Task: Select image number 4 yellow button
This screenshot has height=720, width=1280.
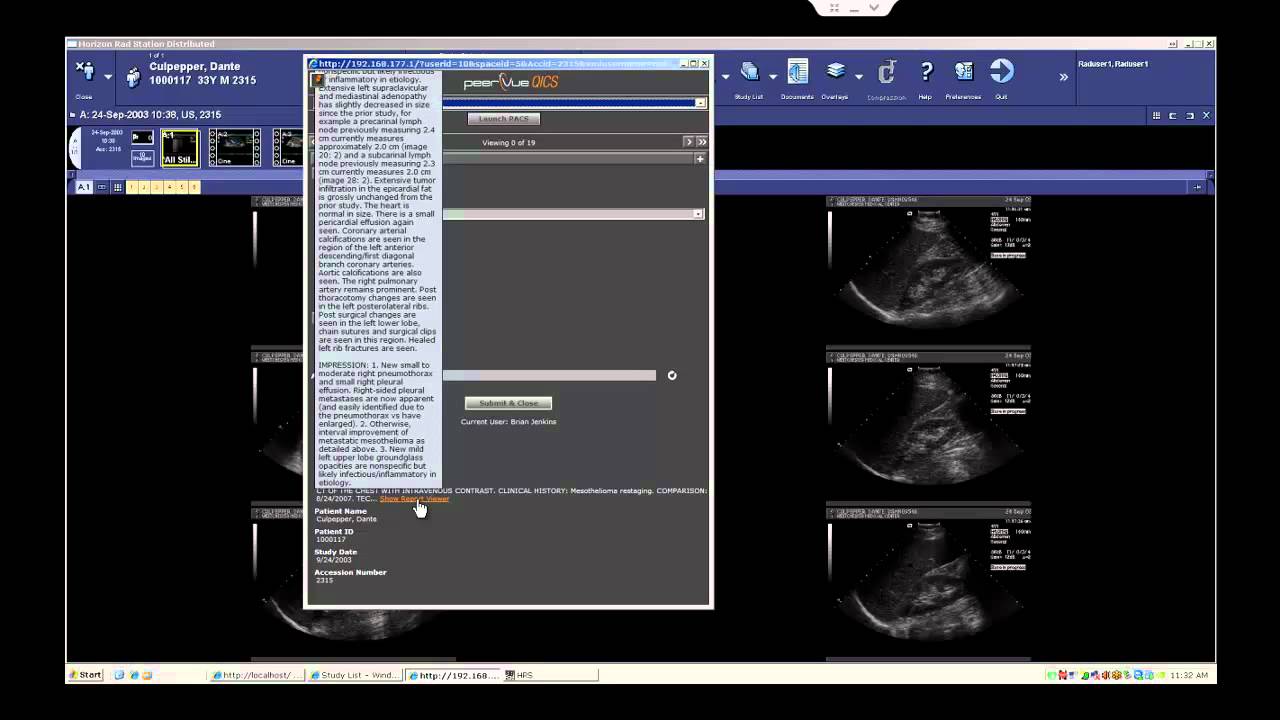Action: pos(169,187)
